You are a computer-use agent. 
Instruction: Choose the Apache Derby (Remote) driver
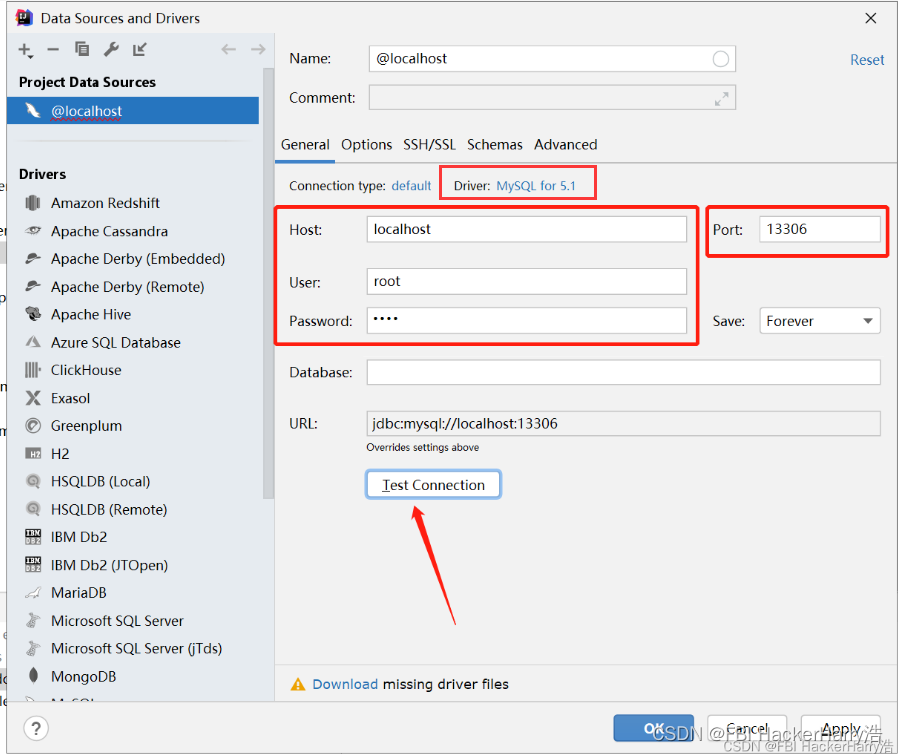[x=127, y=287]
